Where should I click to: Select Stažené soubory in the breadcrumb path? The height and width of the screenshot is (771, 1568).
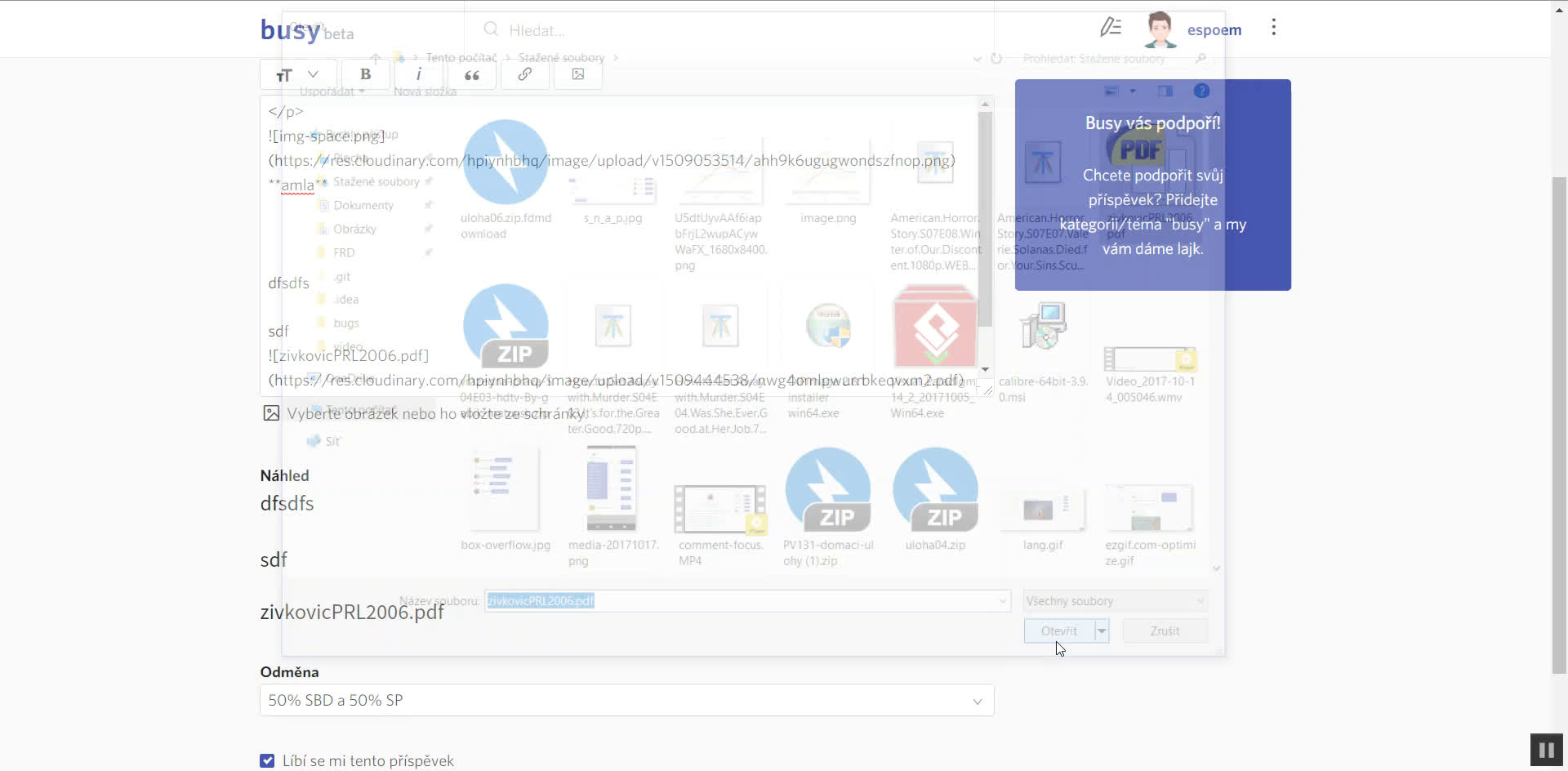click(x=561, y=58)
